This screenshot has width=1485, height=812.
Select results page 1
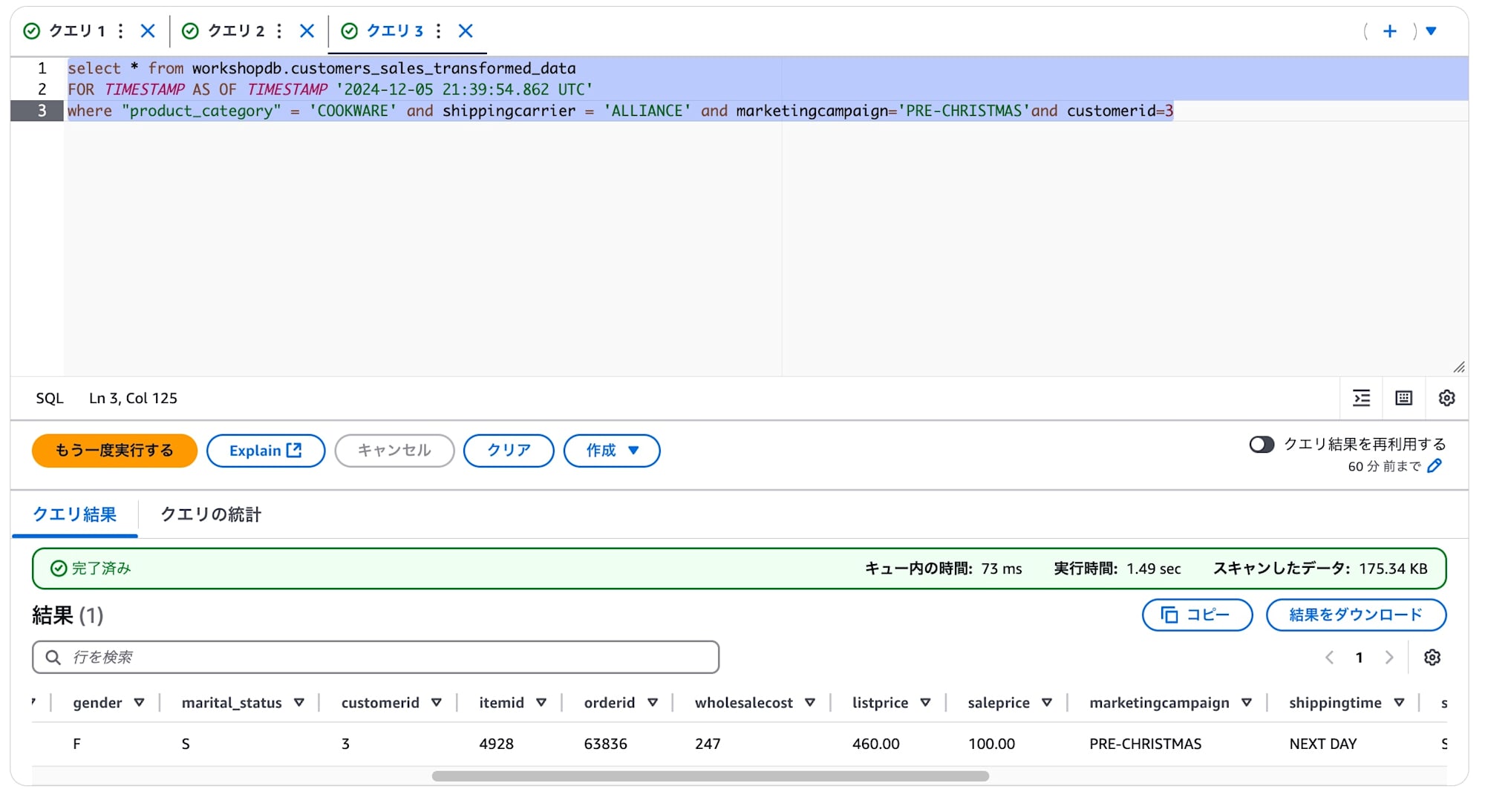(x=1360, y=658)
